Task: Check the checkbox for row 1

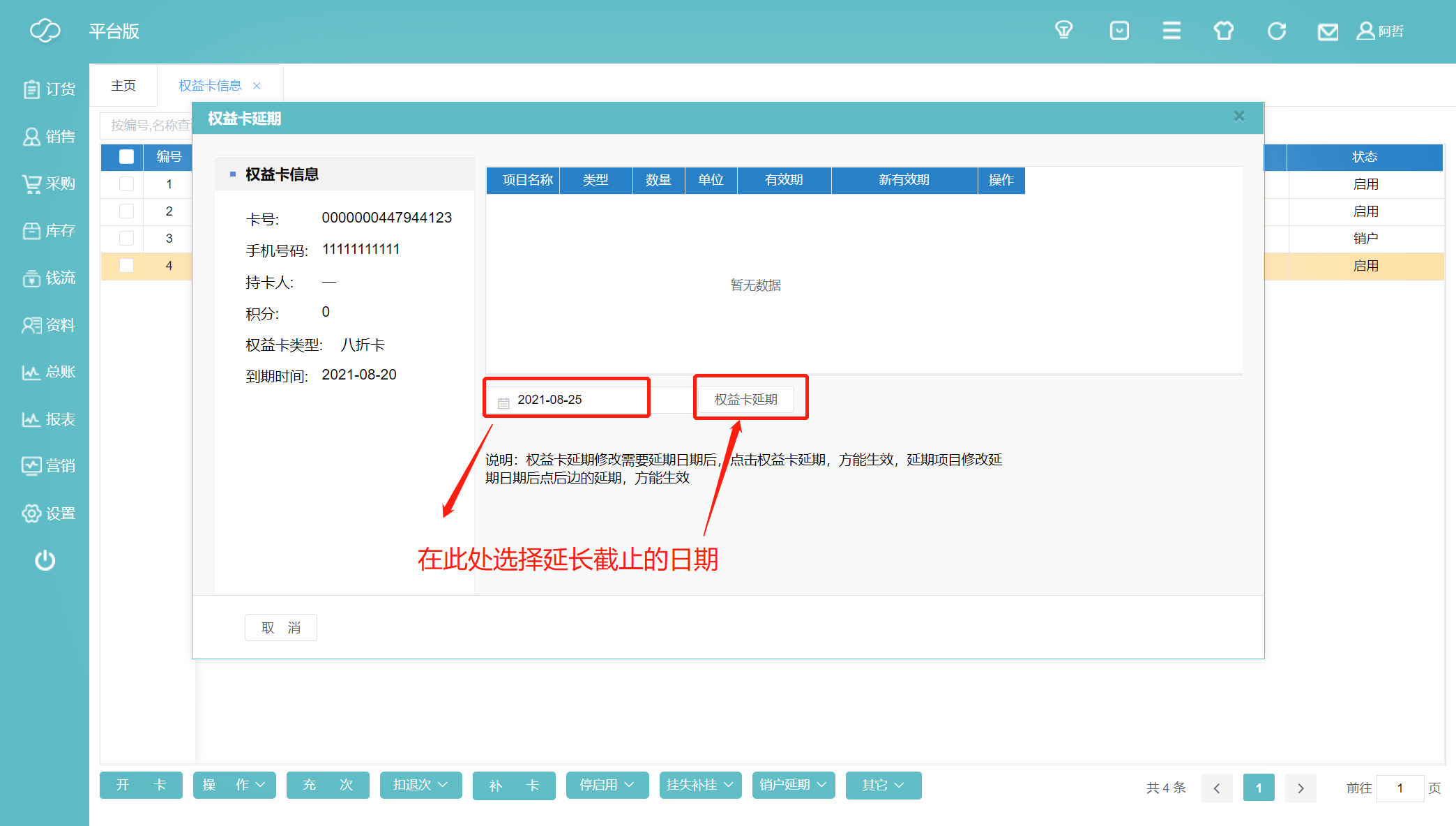Action: 126,184
